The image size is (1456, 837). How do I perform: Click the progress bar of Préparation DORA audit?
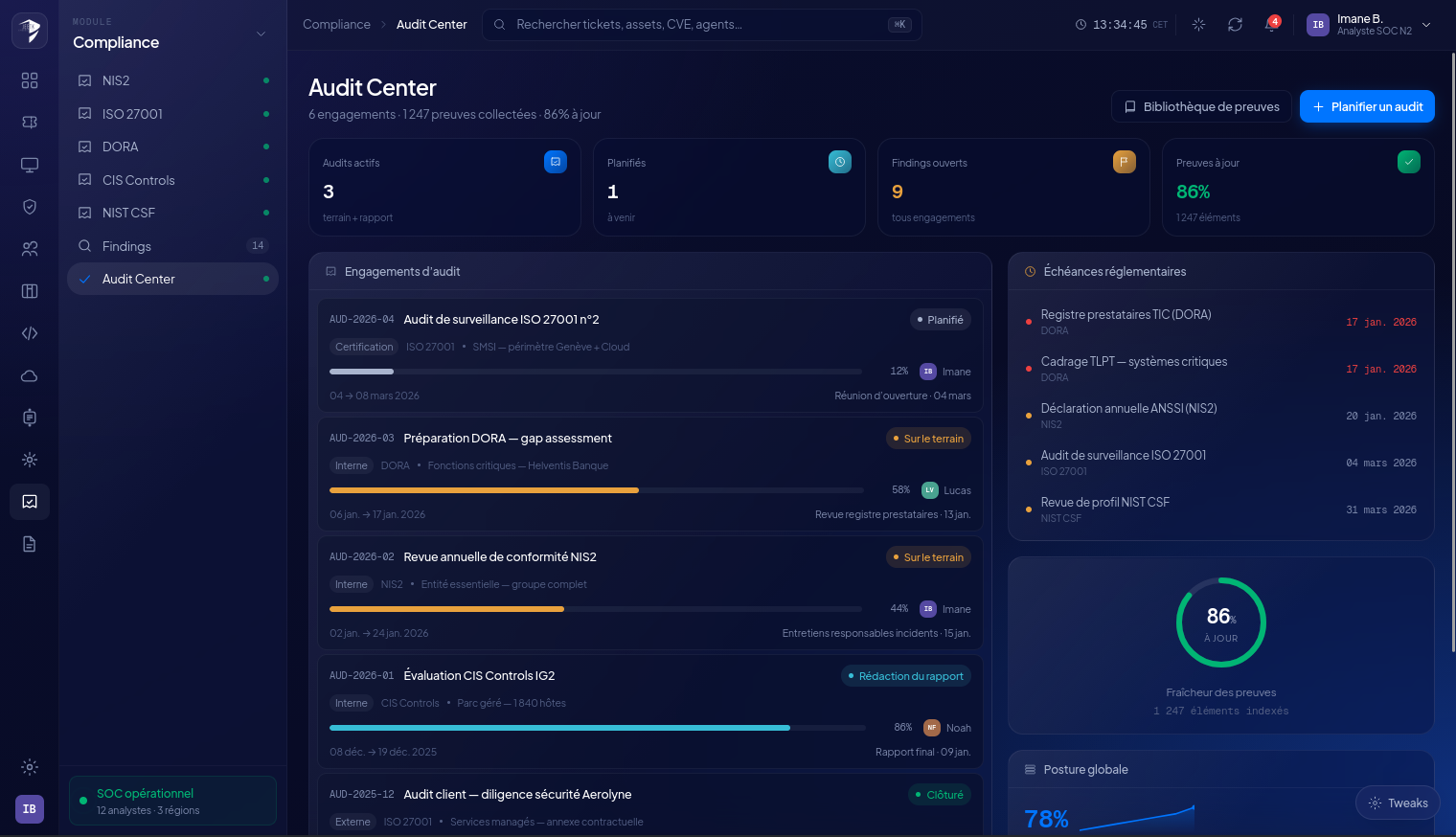[x=596, y=490]
